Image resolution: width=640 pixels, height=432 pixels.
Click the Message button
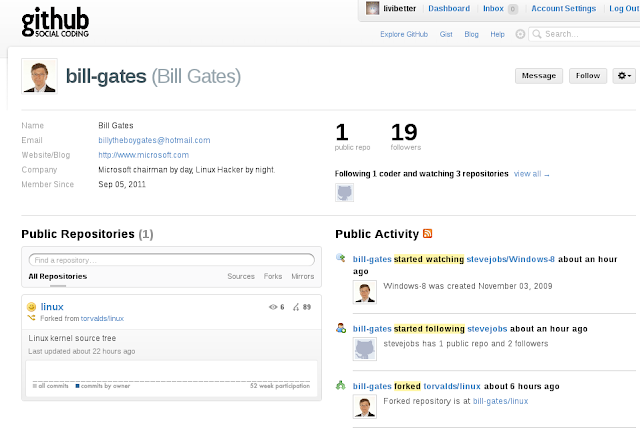(x=538, y=75)
